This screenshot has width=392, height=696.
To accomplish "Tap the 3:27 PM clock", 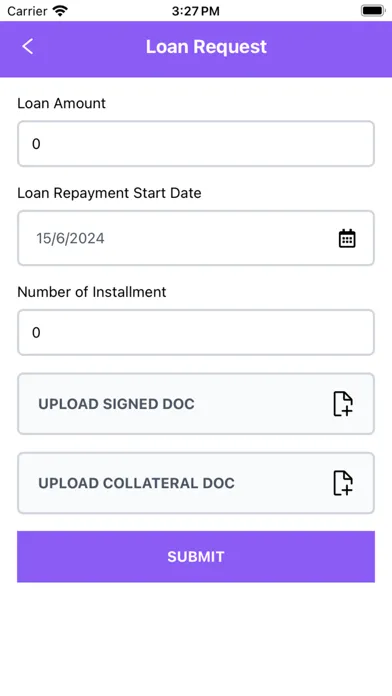I will (196, 11).
